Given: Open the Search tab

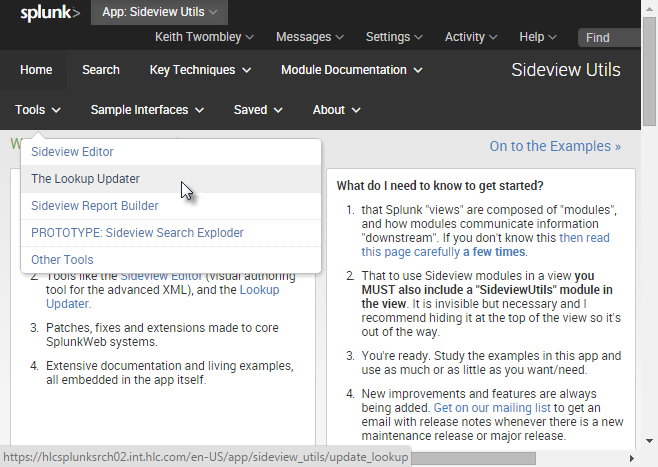Looking at the screenshot, I should (101, 70).
